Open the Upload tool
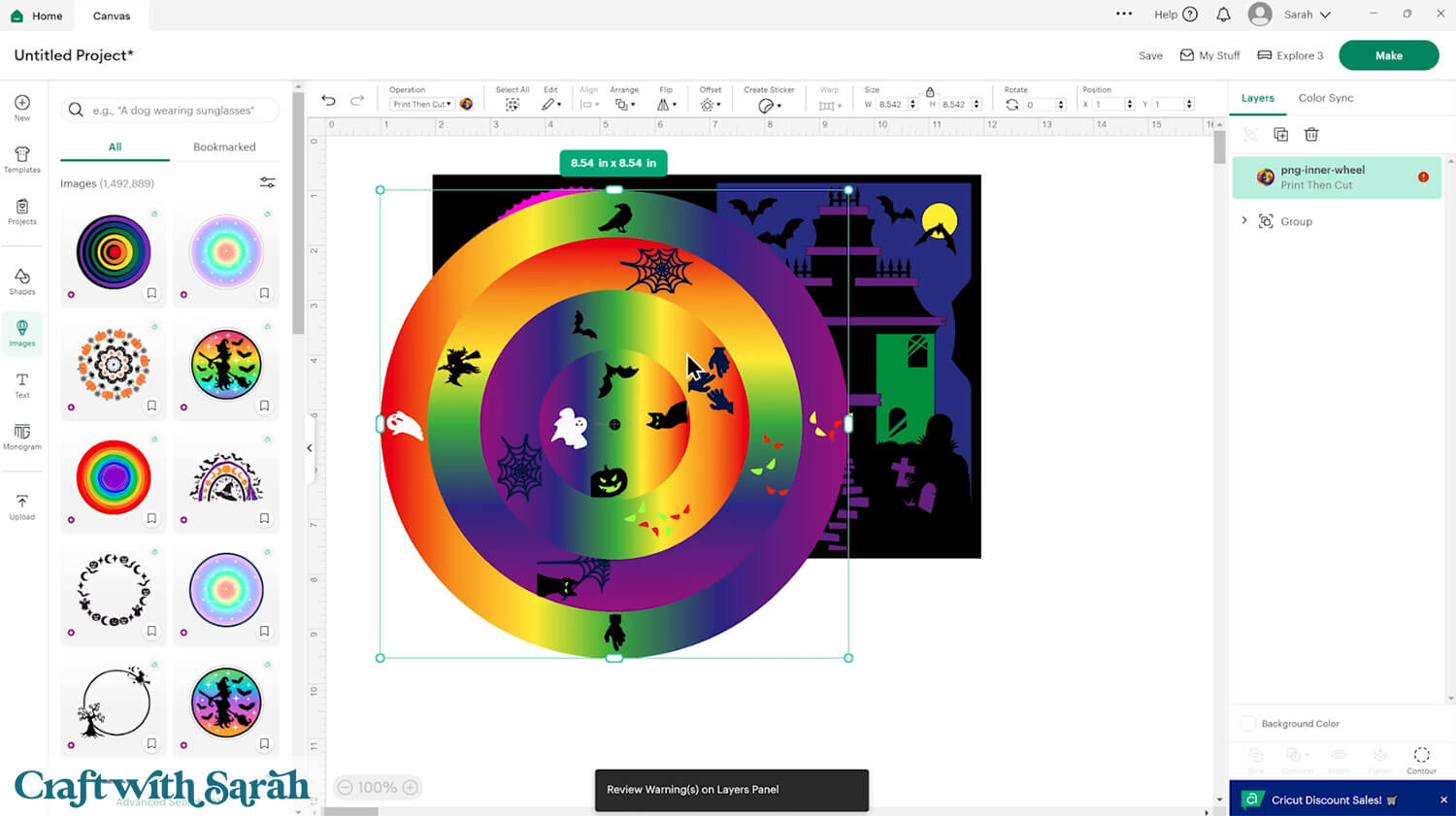 tap(21, 506)
